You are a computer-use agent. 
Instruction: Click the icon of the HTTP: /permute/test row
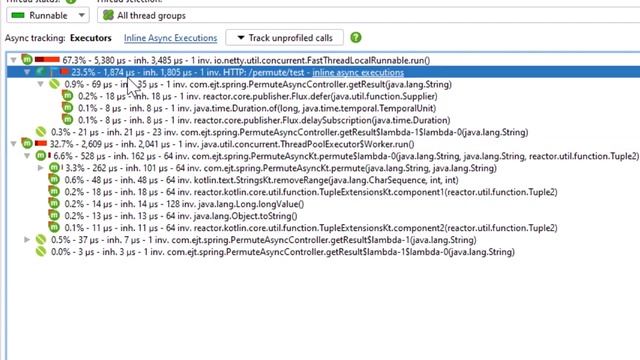40,72
